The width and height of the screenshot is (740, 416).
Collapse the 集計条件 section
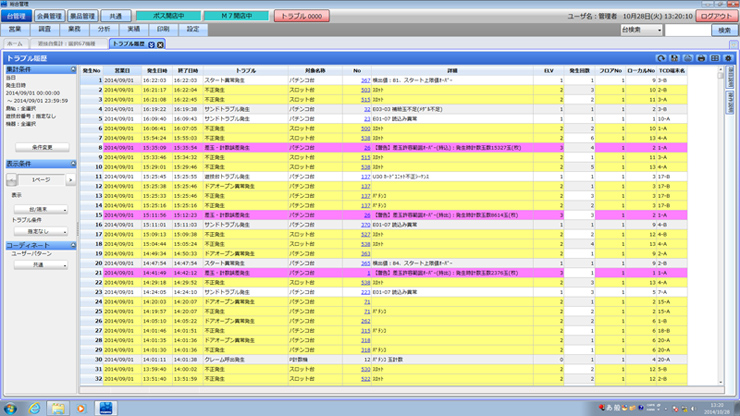73,69
